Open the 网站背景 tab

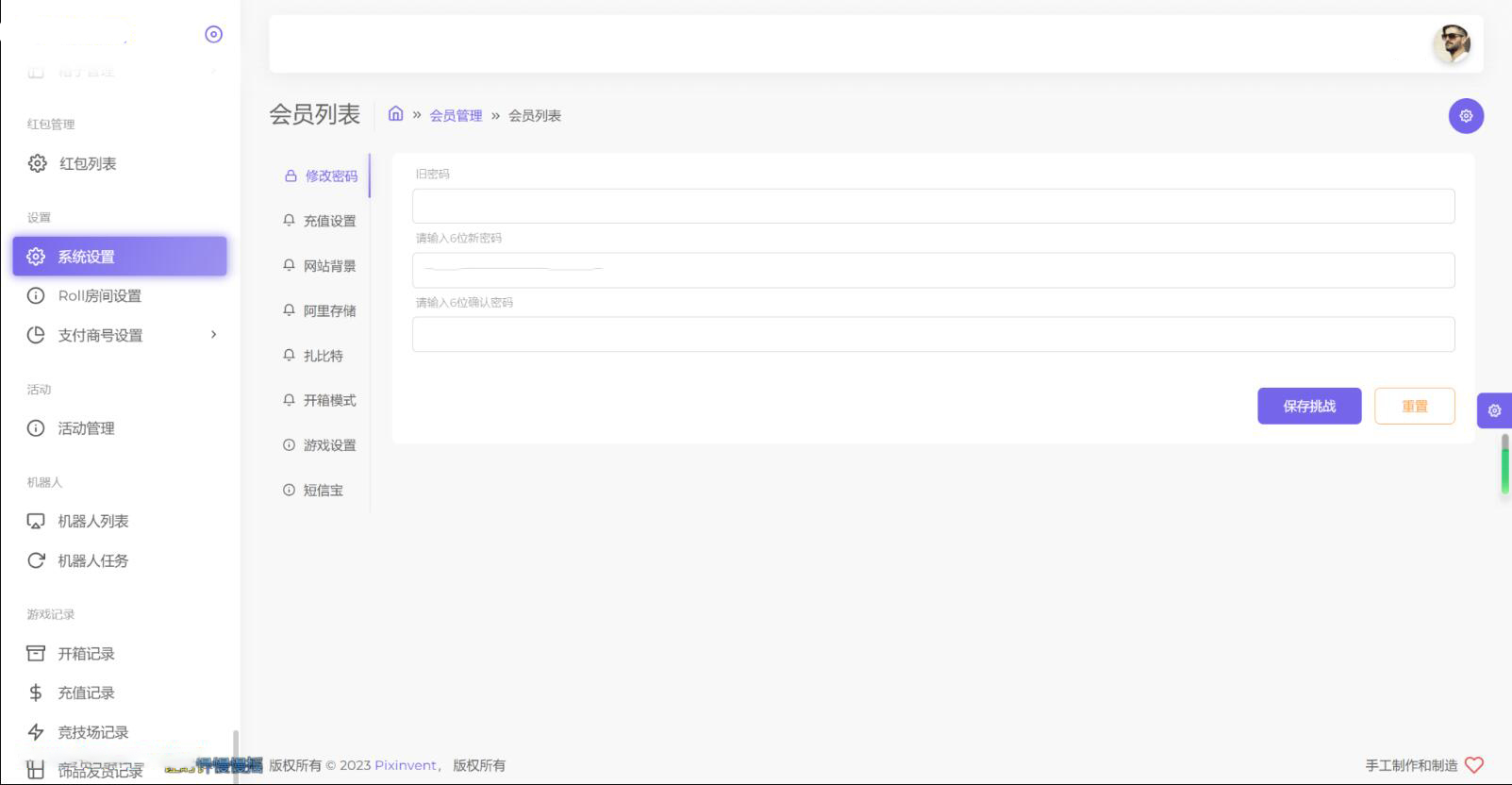(x=321, y=266)
